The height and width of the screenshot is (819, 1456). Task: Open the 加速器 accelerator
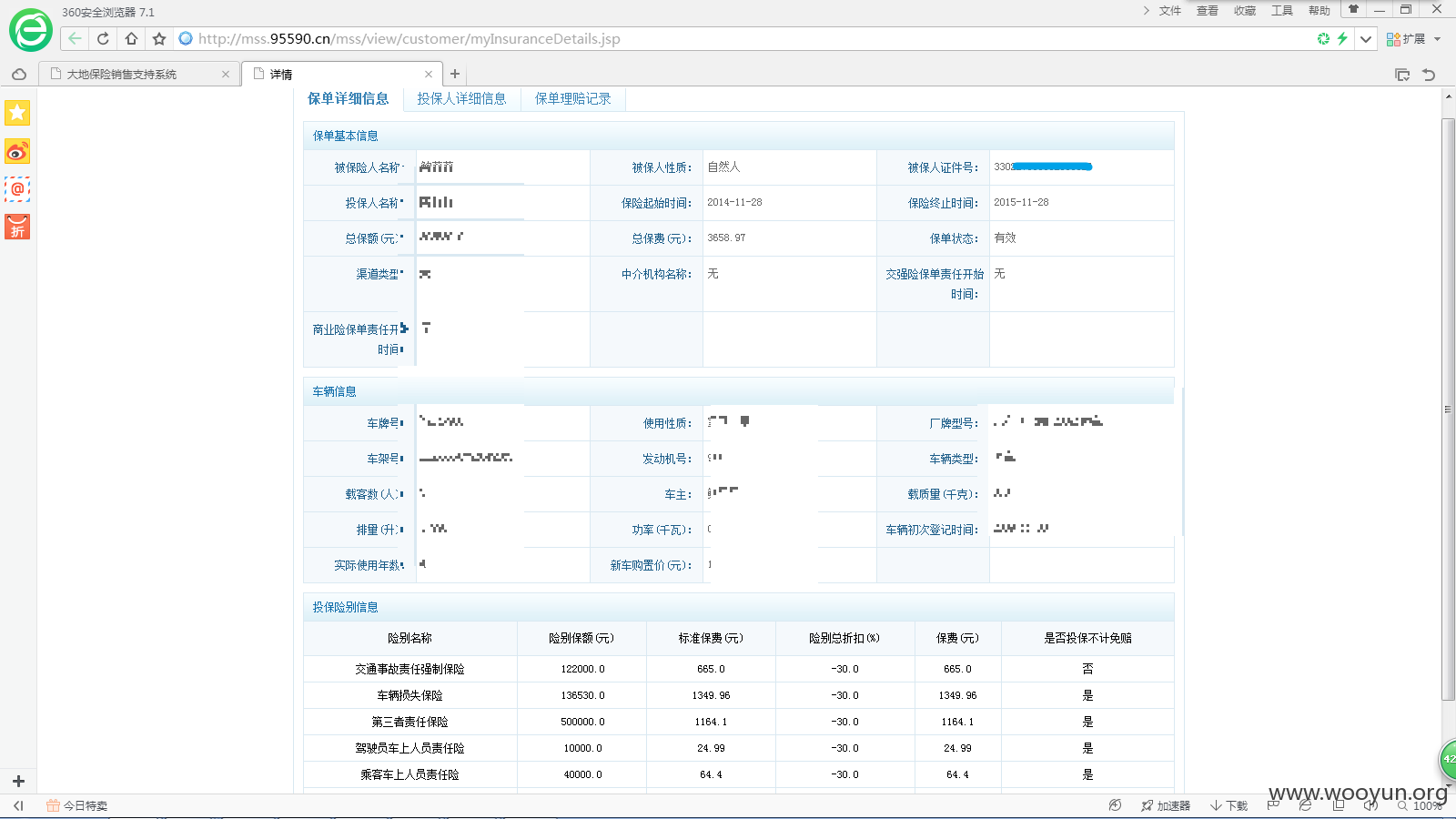tap(1166, 805)
